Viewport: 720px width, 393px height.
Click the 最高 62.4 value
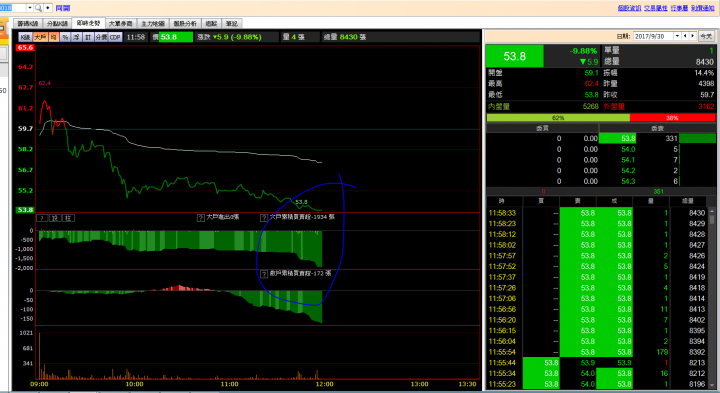pyautogui.click(x=591, y=84)
